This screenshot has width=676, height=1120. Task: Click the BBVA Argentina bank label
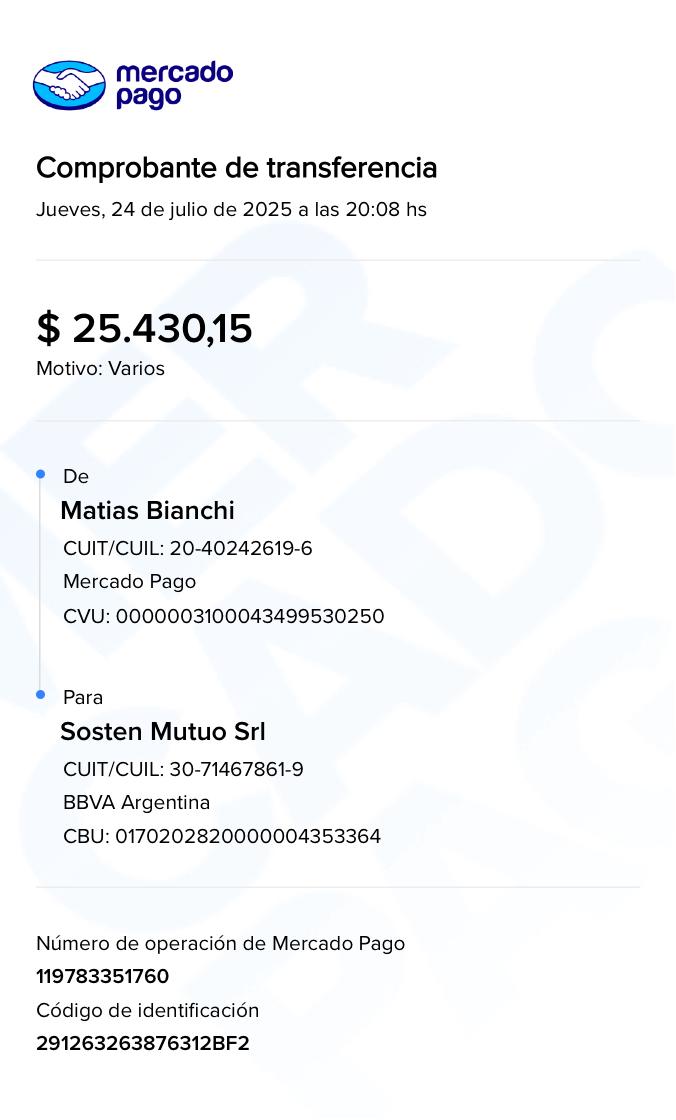tap(136, 803)
